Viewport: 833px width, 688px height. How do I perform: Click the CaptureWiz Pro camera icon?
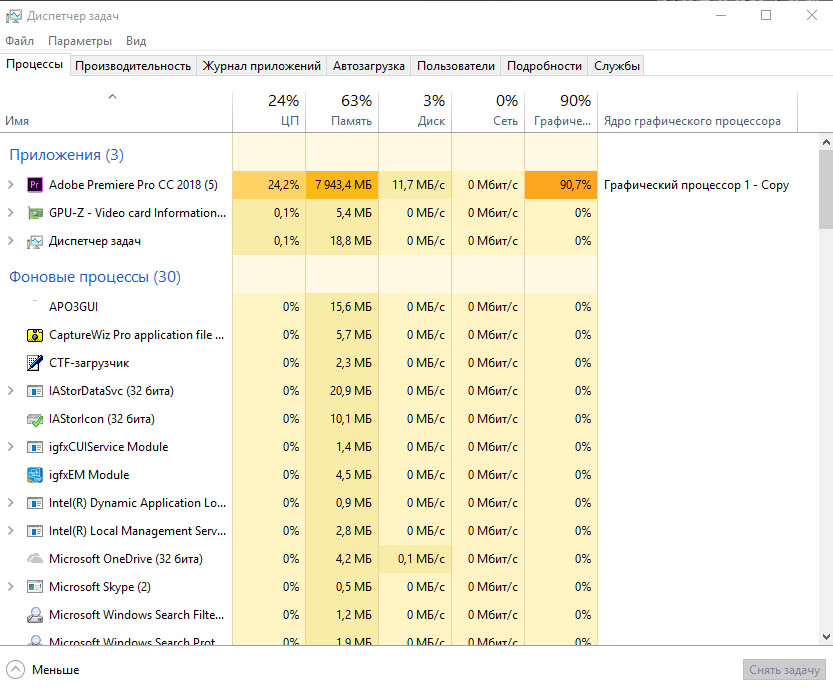pos(35,335)
